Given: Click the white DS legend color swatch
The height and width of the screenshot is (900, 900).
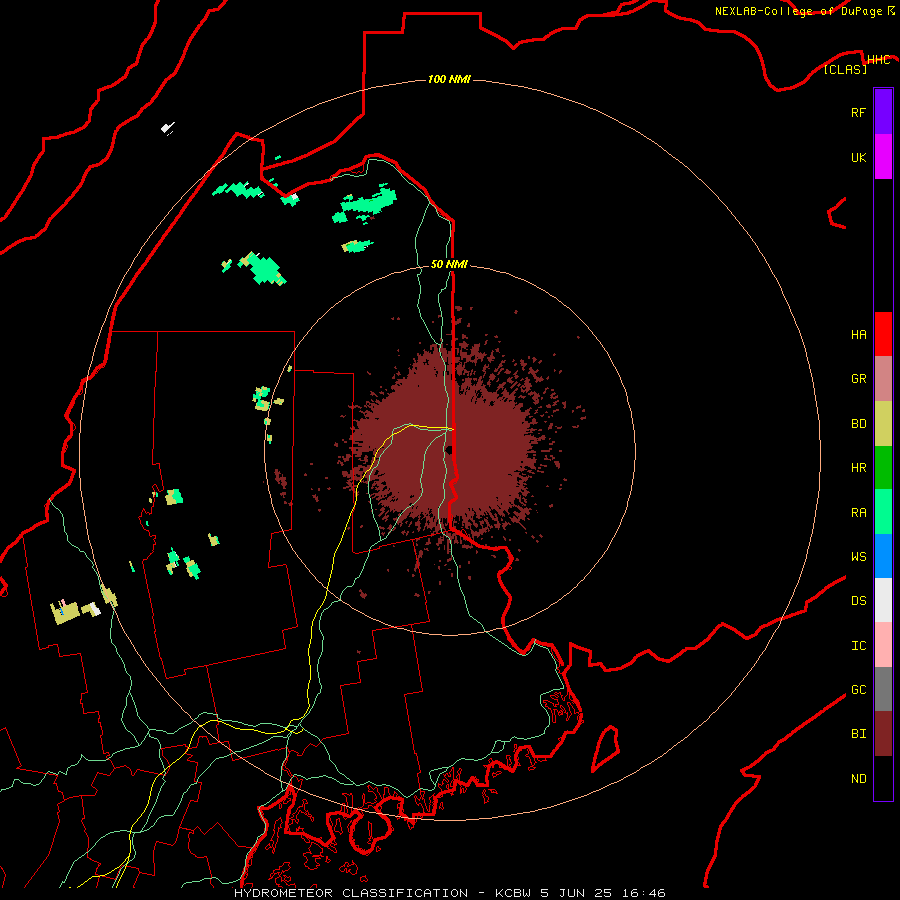Looking at the screenshot, I should (x=883, y=600).
